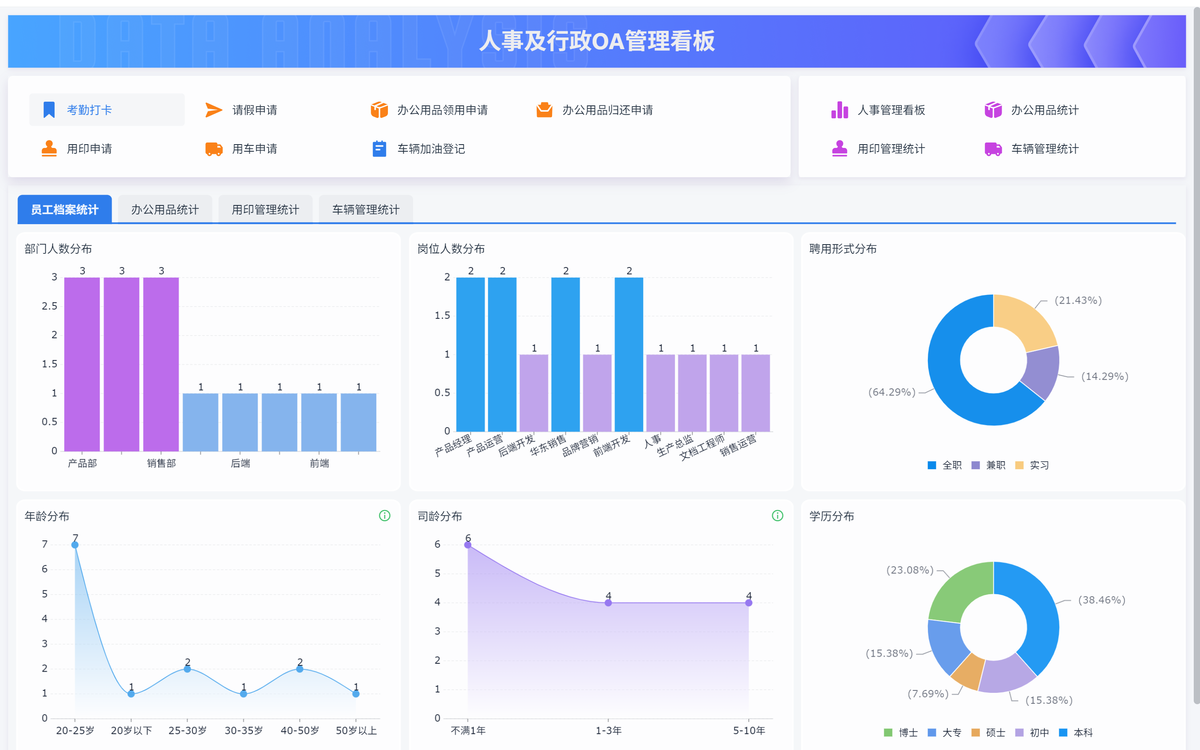Toggle the 大专 legend in 学历分布
The image size is (1200, 750).
click(944, 733)
